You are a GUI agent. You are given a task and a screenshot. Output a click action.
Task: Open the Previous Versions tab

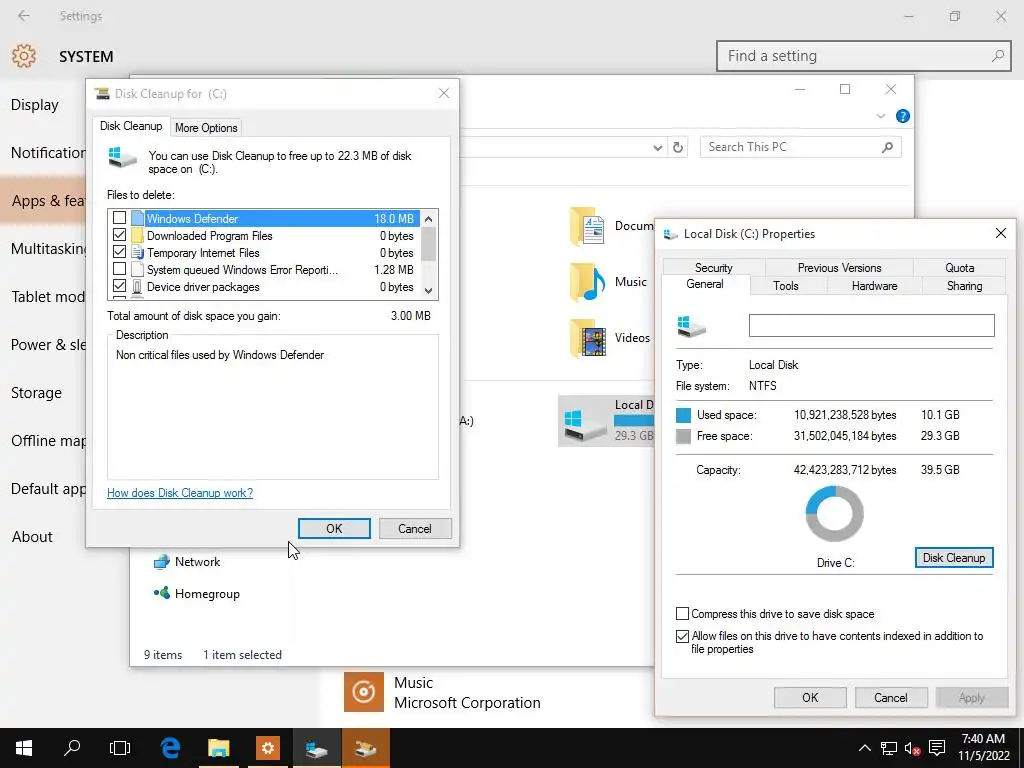point(839,268)
